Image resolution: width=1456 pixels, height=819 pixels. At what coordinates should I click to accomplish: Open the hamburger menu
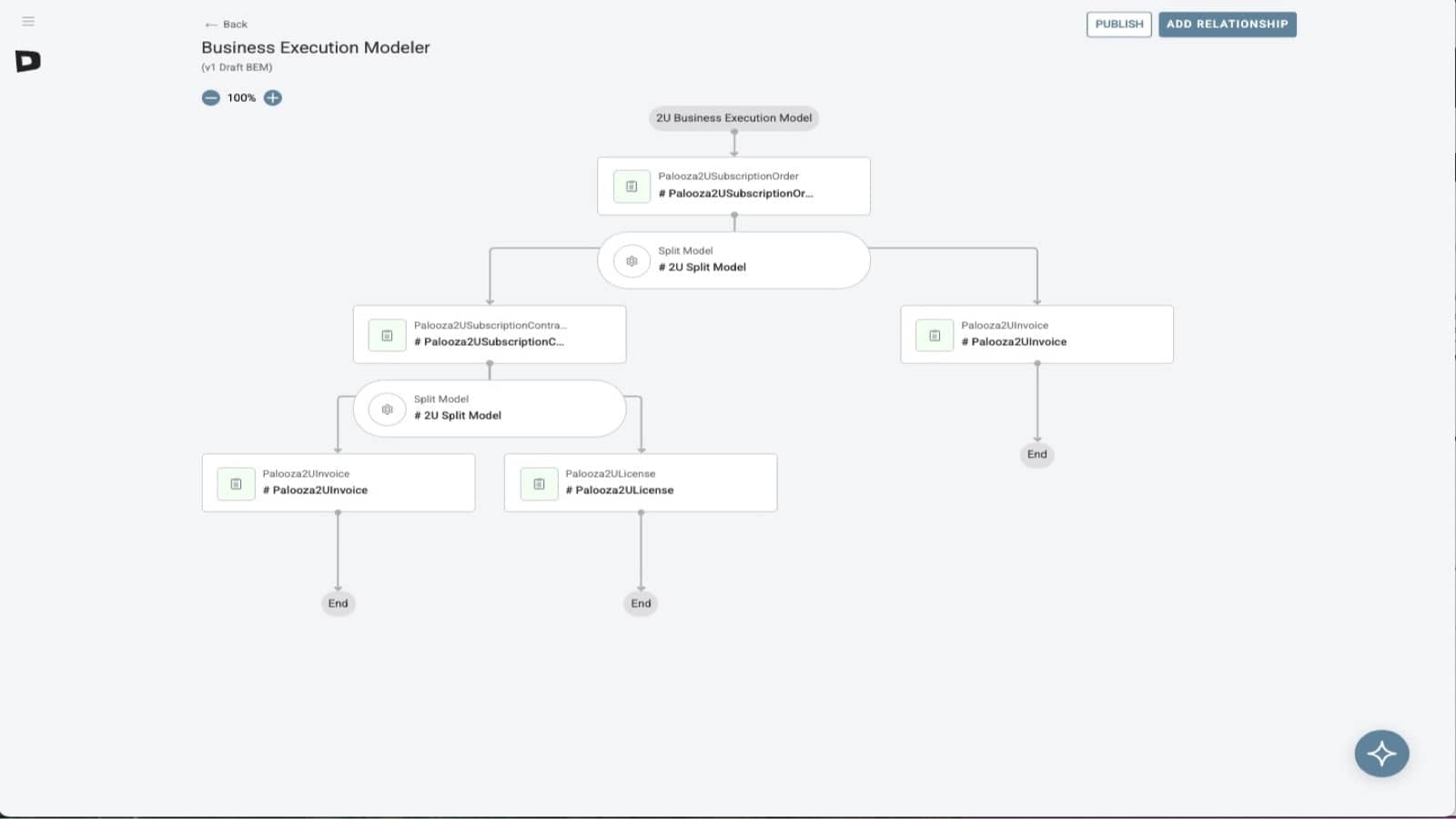coord(28,21)
